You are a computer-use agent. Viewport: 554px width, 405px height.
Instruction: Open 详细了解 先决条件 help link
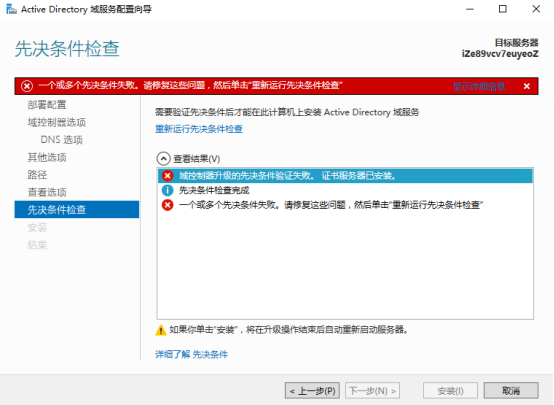click(191, 354)
